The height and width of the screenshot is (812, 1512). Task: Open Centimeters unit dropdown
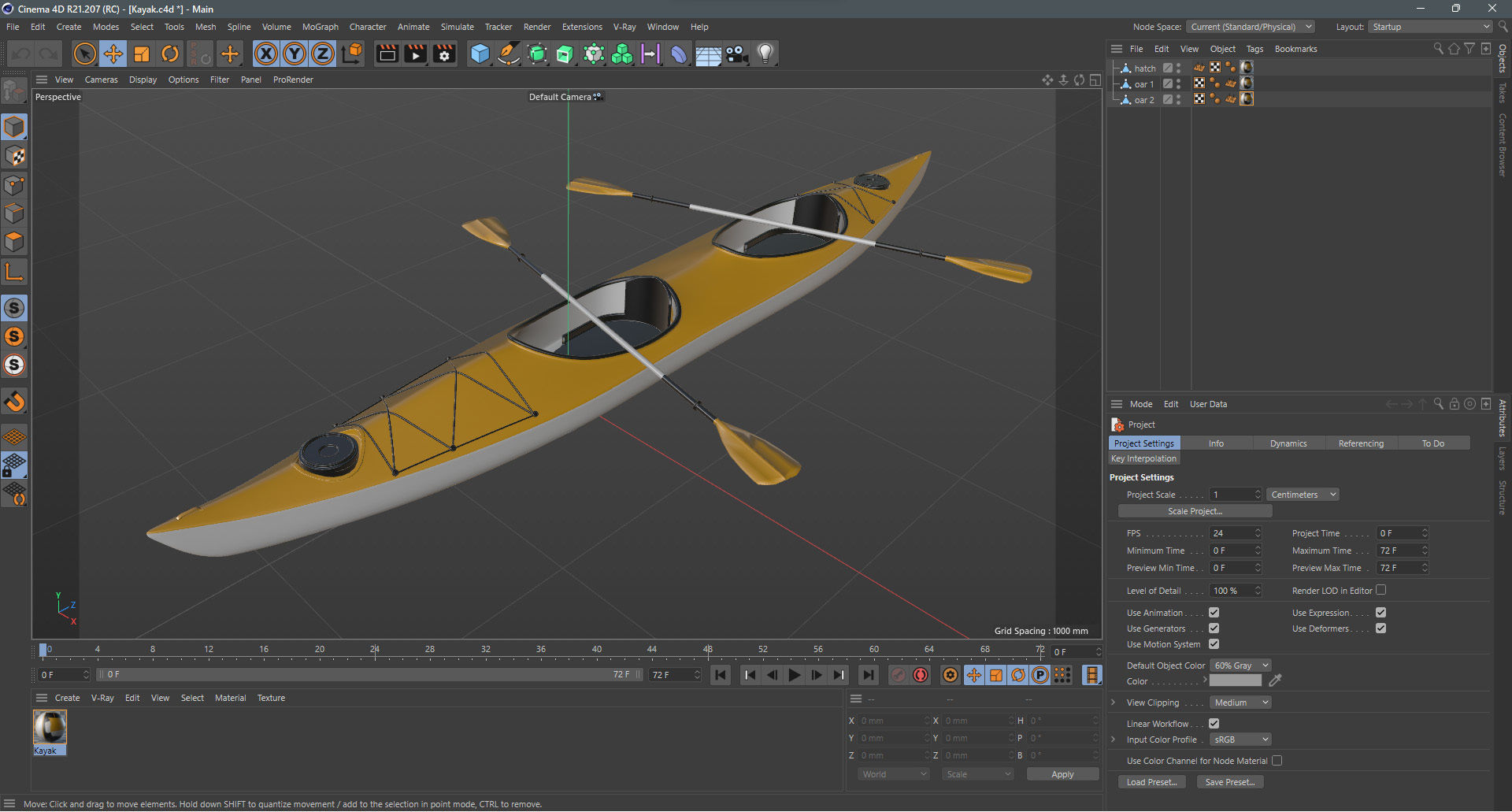(x=1303, y=495)
